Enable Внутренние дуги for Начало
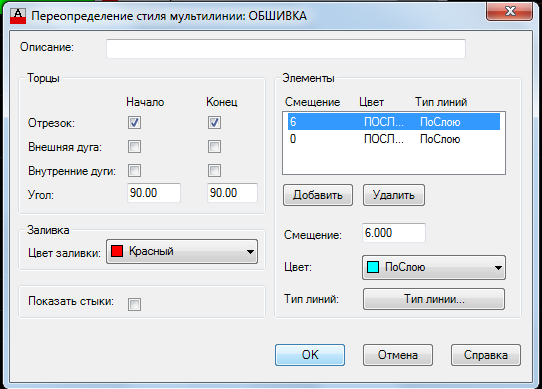The image size is (542, 389). [134, 170]
